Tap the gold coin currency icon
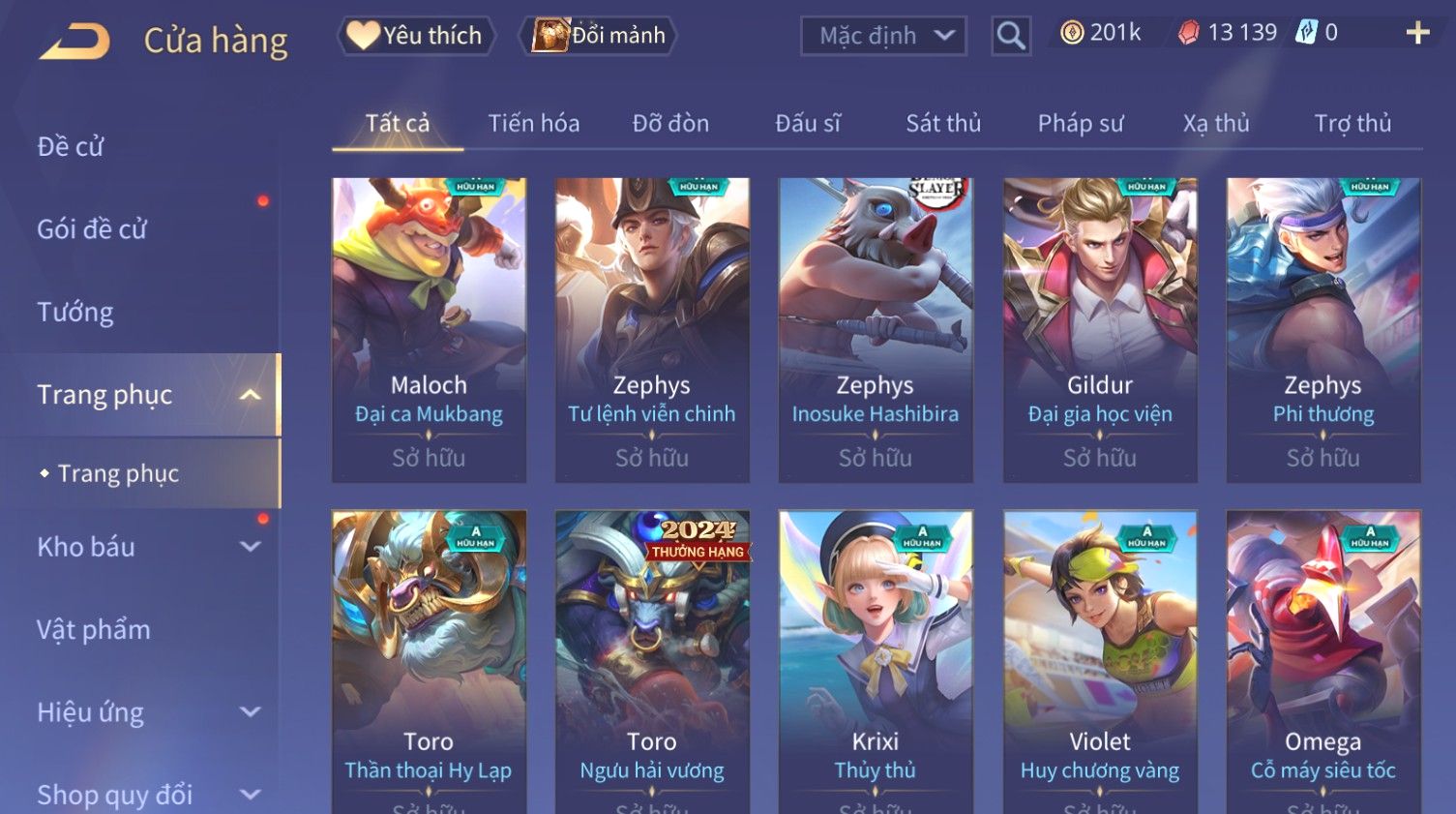The width and height of the screenshot is (1456, 814). (x=1072, y=33)
